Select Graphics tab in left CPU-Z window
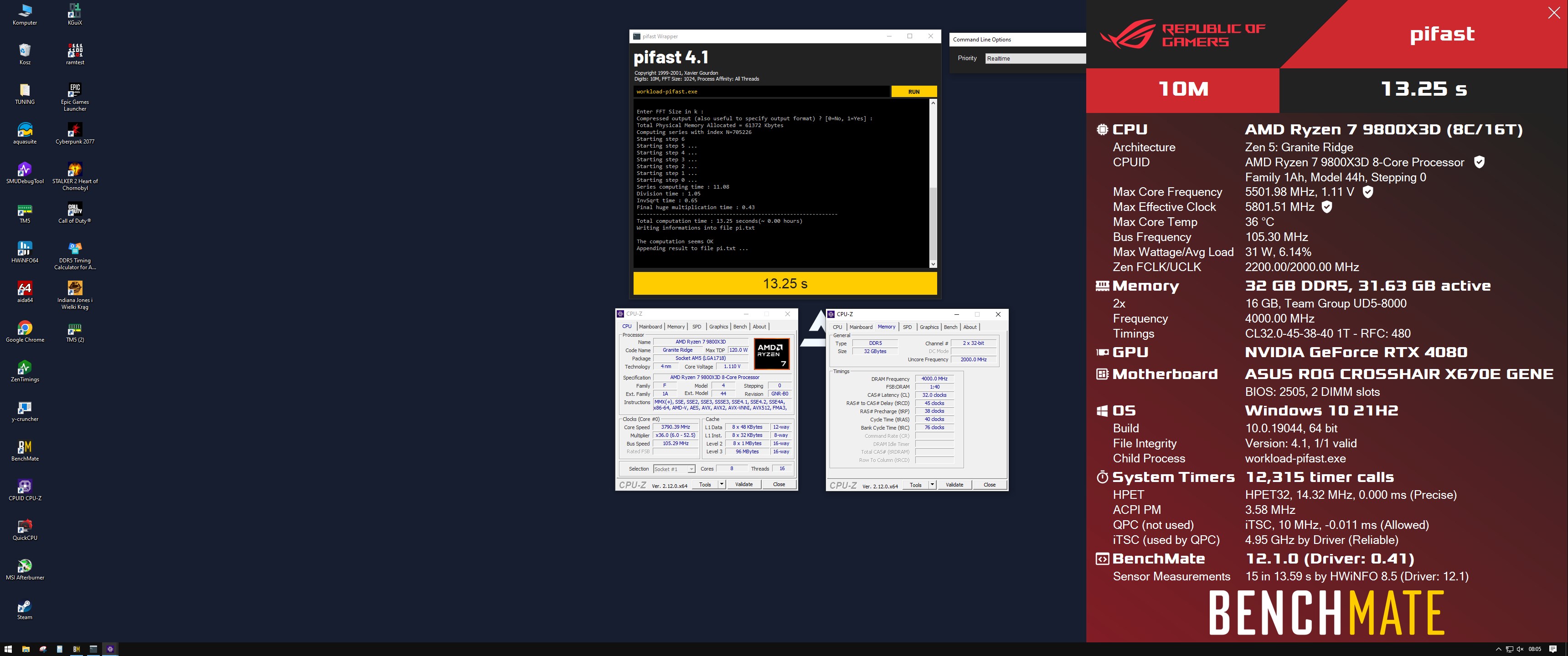This screenshot has width=1568, height=656. [x=718, y=327]
